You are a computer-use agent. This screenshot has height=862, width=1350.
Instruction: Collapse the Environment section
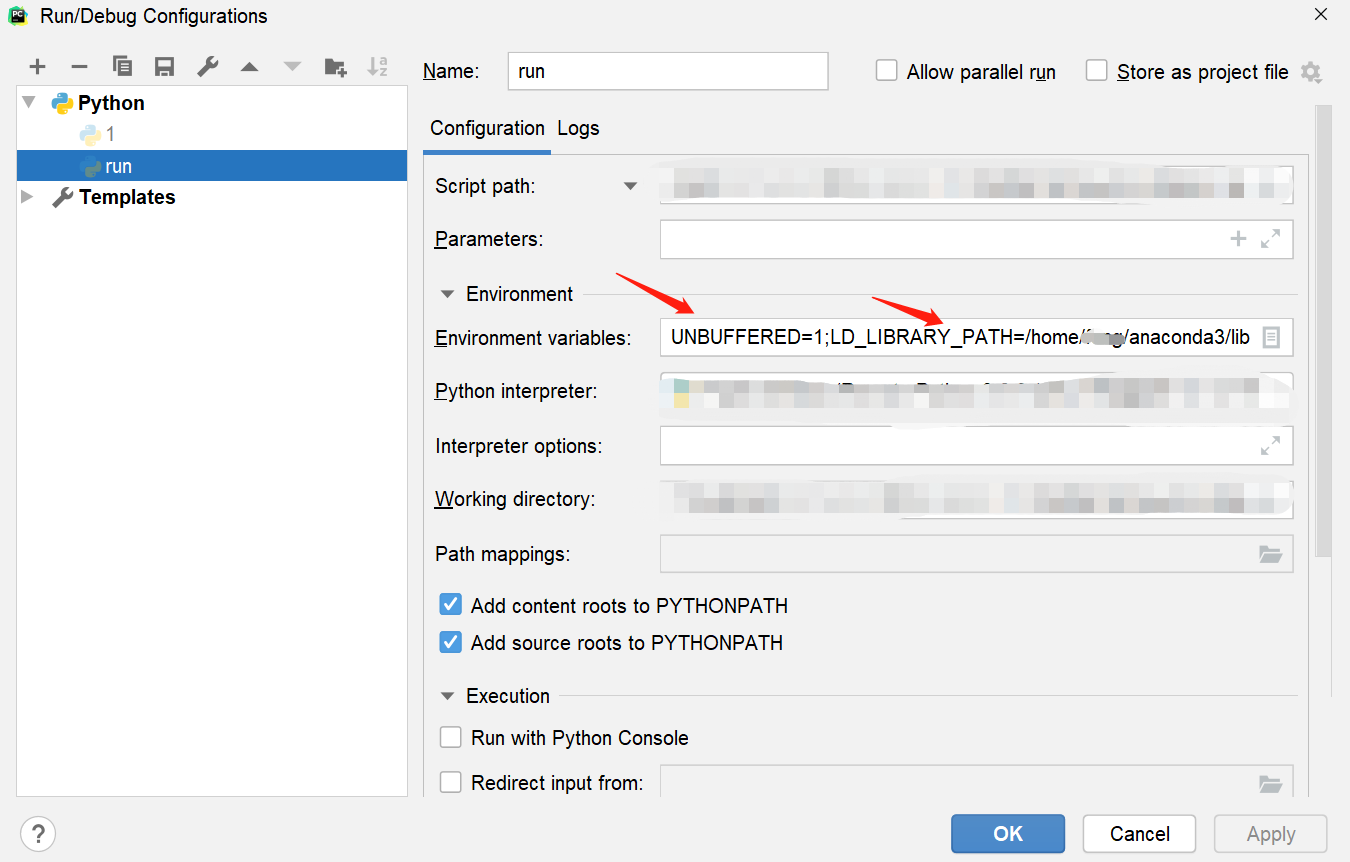tap(447, 294)
